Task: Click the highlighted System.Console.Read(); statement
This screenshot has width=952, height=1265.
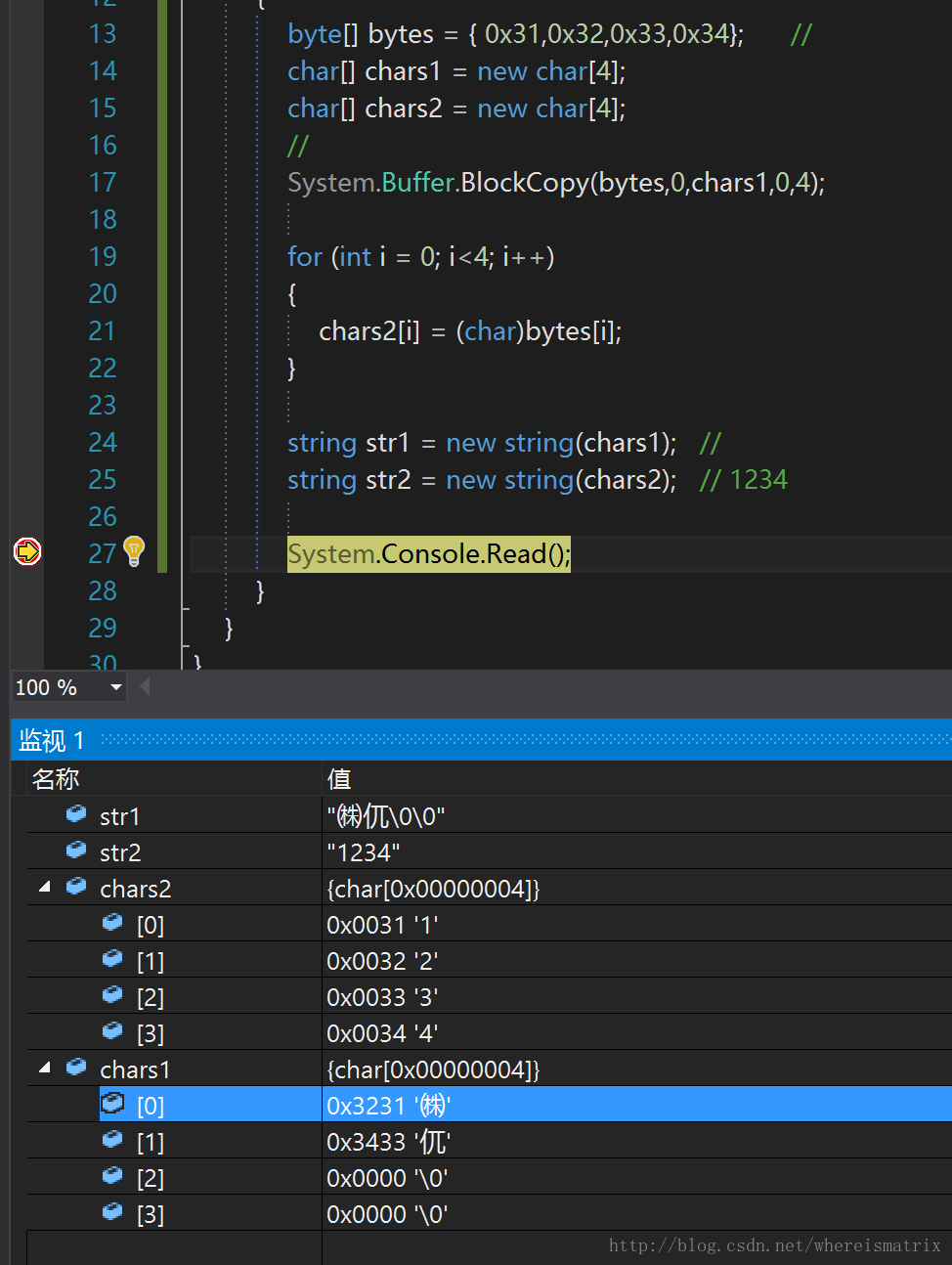Action: (428, 554)
